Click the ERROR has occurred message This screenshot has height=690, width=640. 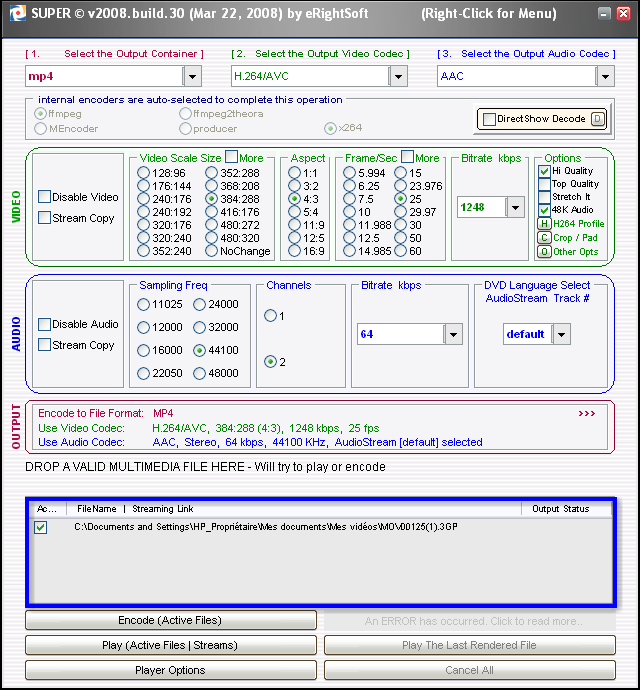coord(470,621)
